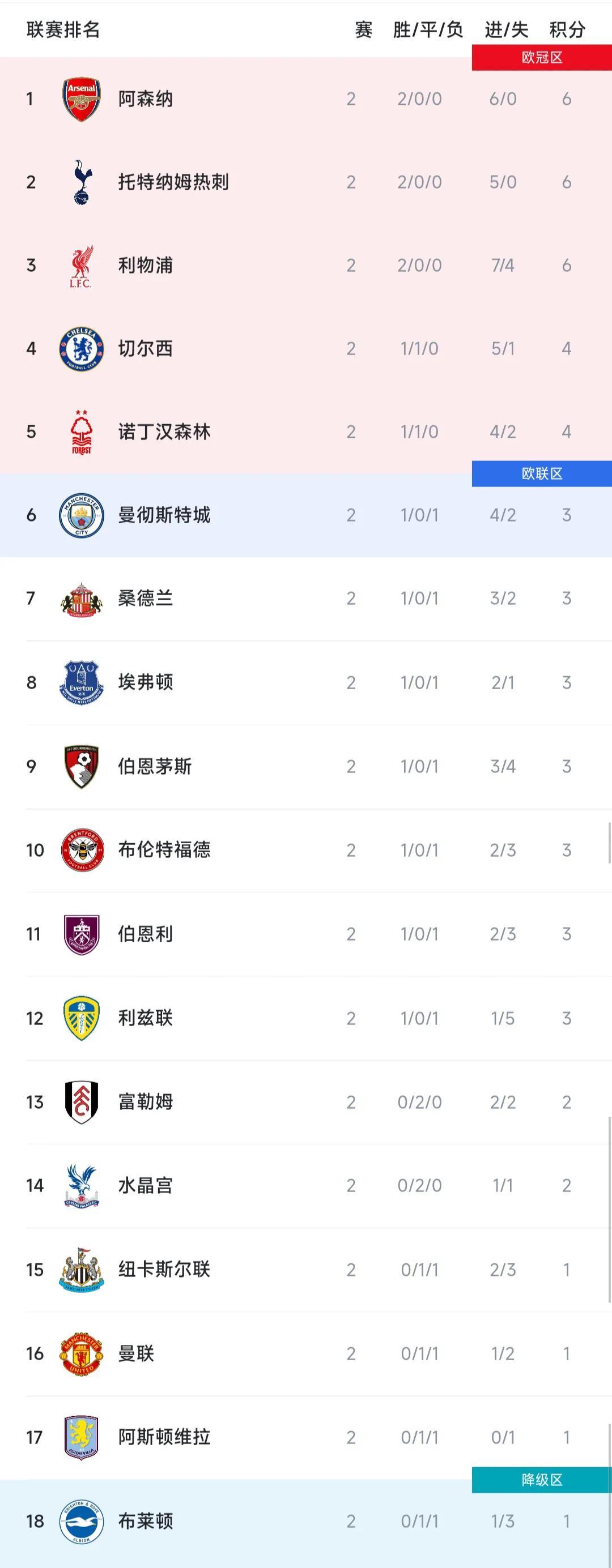Open team name 曼彻斯特城
Image resolution: width=612 pixels, height=1568 pixels.
[164, 515]
